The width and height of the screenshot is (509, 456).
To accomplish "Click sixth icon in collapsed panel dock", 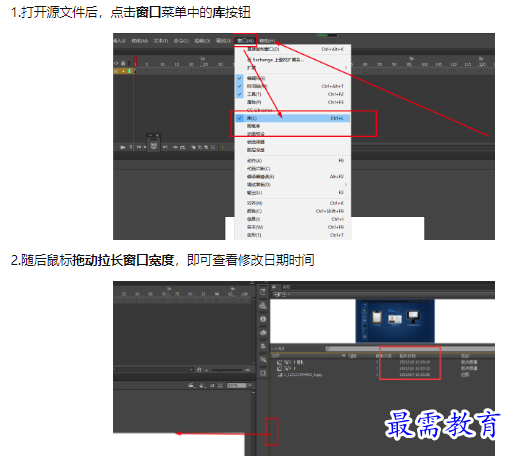I will coord(263,359).
